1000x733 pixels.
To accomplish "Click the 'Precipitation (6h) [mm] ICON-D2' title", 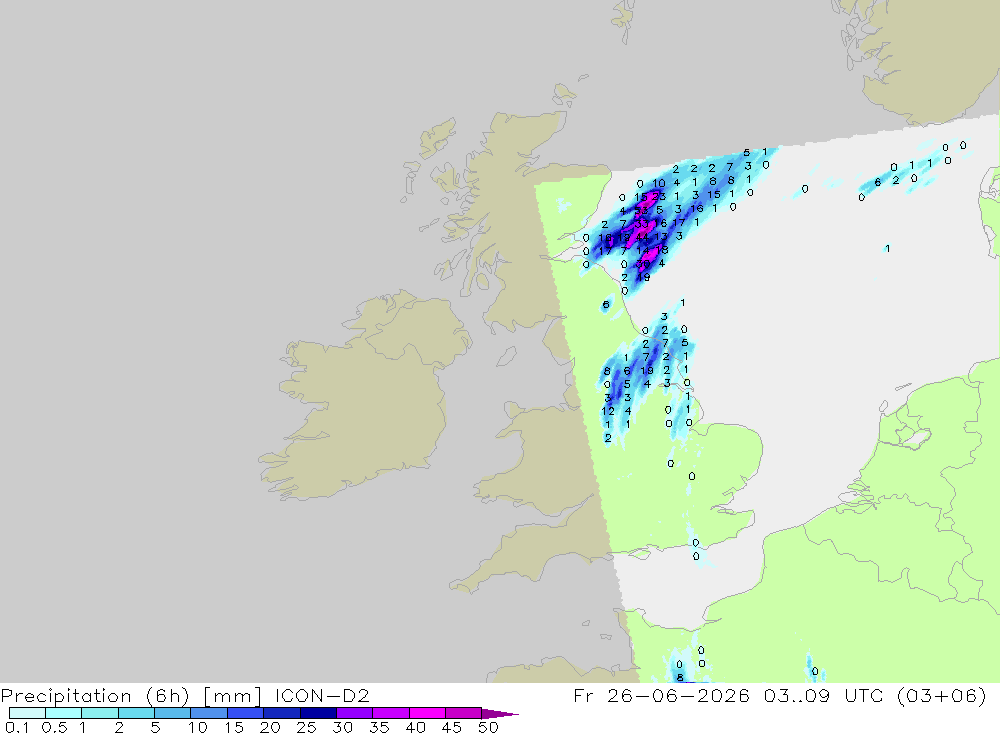I will coord(185,695).
